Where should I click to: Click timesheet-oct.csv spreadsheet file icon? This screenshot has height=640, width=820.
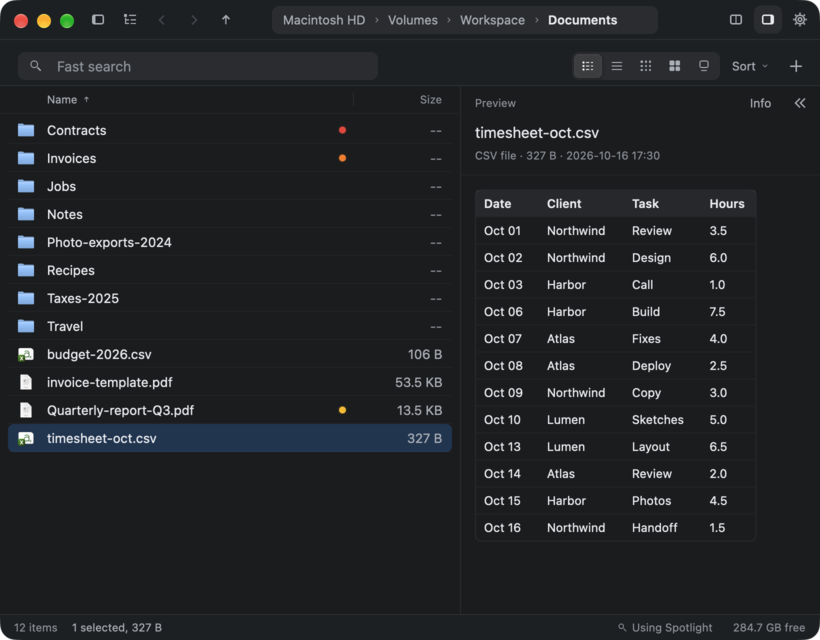26,438
